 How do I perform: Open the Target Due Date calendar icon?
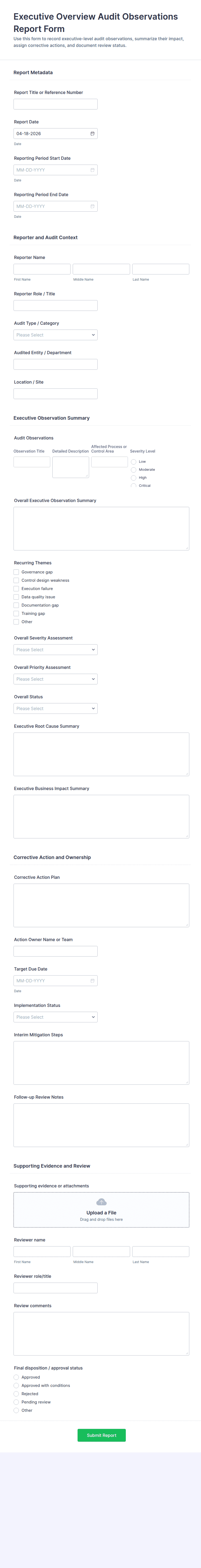(x=92, y=981)
